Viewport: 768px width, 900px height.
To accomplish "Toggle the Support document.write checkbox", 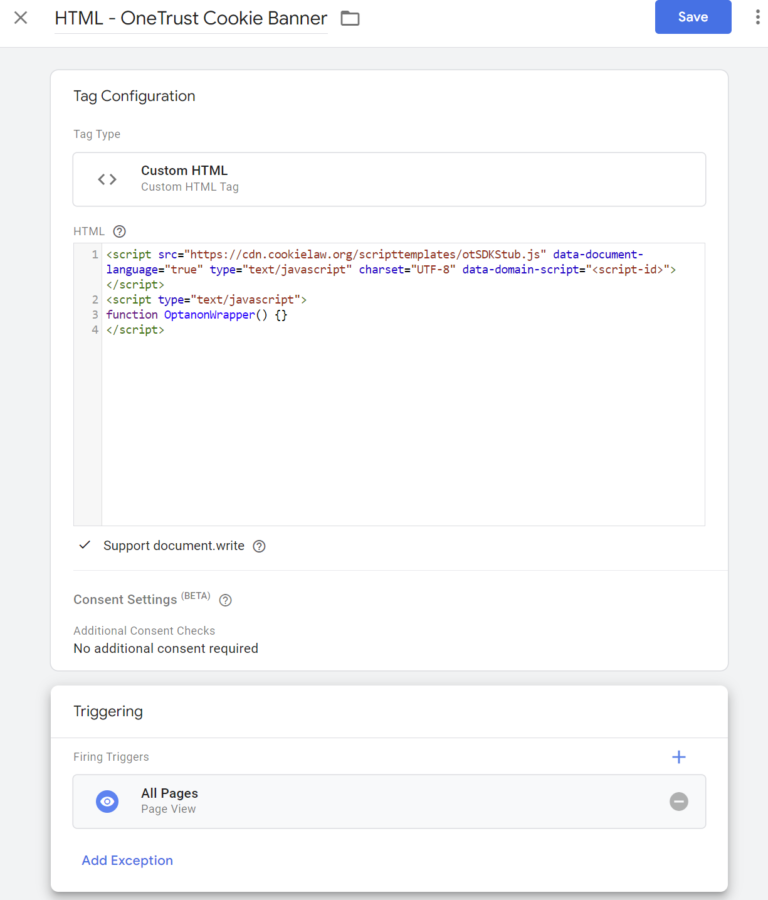I will (x=85, y=545).
